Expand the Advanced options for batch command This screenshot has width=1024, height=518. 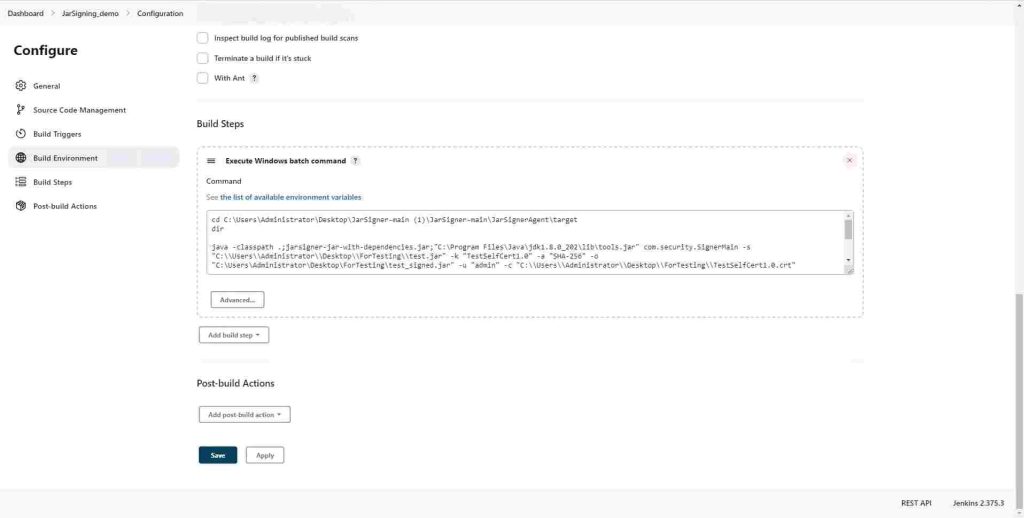click(237, 299)
